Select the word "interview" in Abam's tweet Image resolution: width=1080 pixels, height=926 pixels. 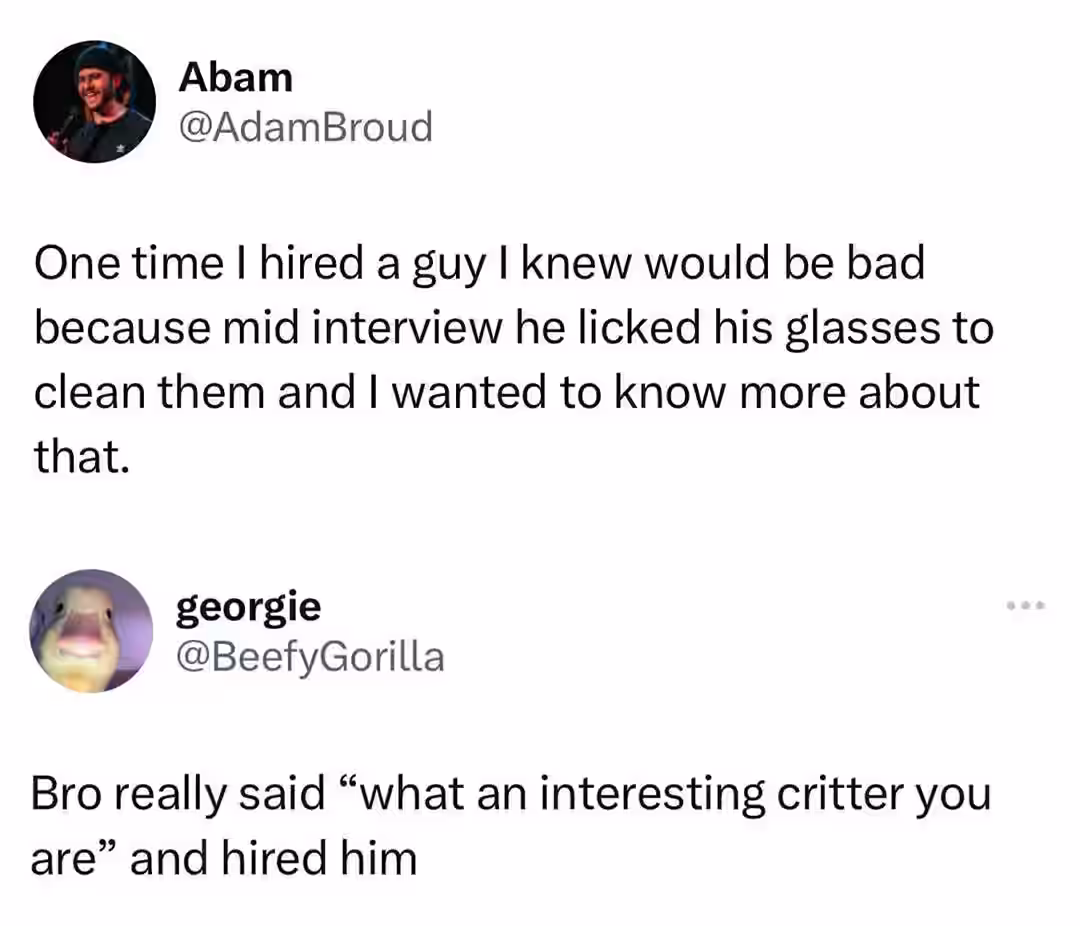(407, 327)
